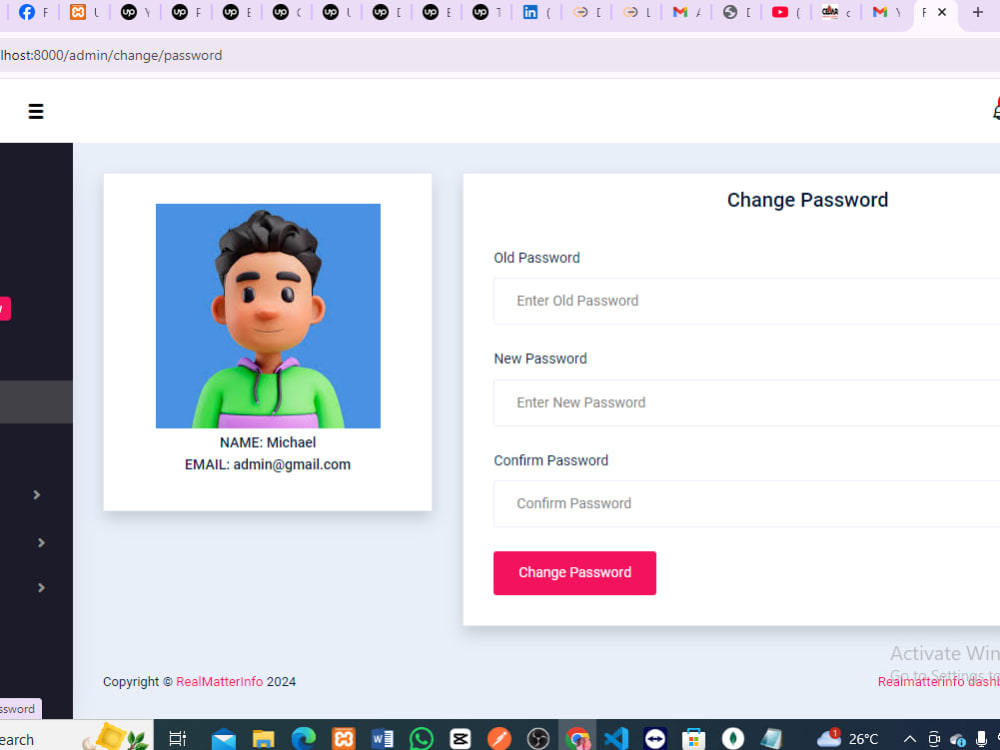Select the EMAIL: admin@gmail.com text
This screenshot has width=1000, height=750.
[x=268, y=465]
